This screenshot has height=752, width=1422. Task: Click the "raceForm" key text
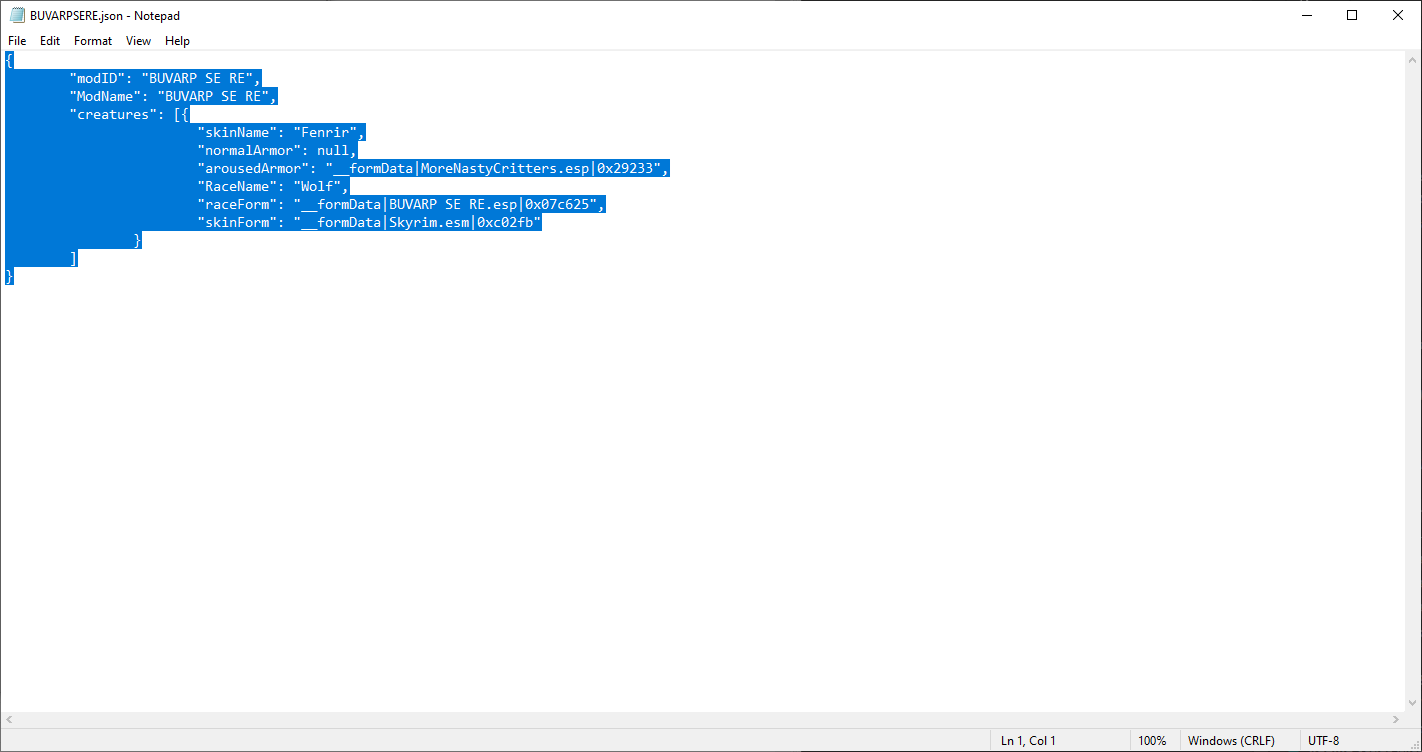(237, 204)
